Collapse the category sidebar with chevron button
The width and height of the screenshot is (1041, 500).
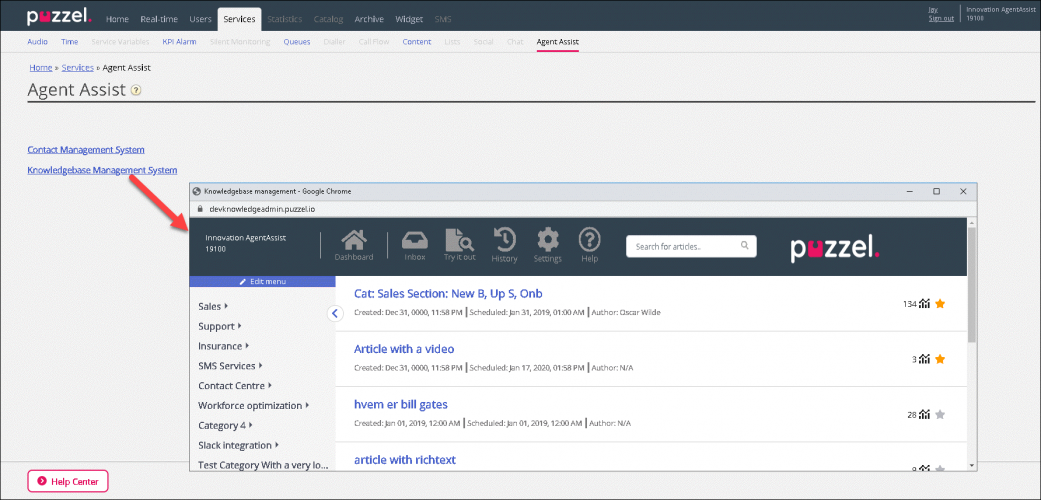(x=335, y=313)
